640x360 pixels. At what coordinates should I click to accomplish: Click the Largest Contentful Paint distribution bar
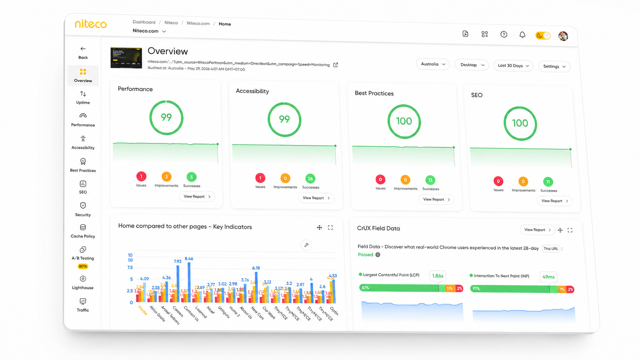[411, 288]
